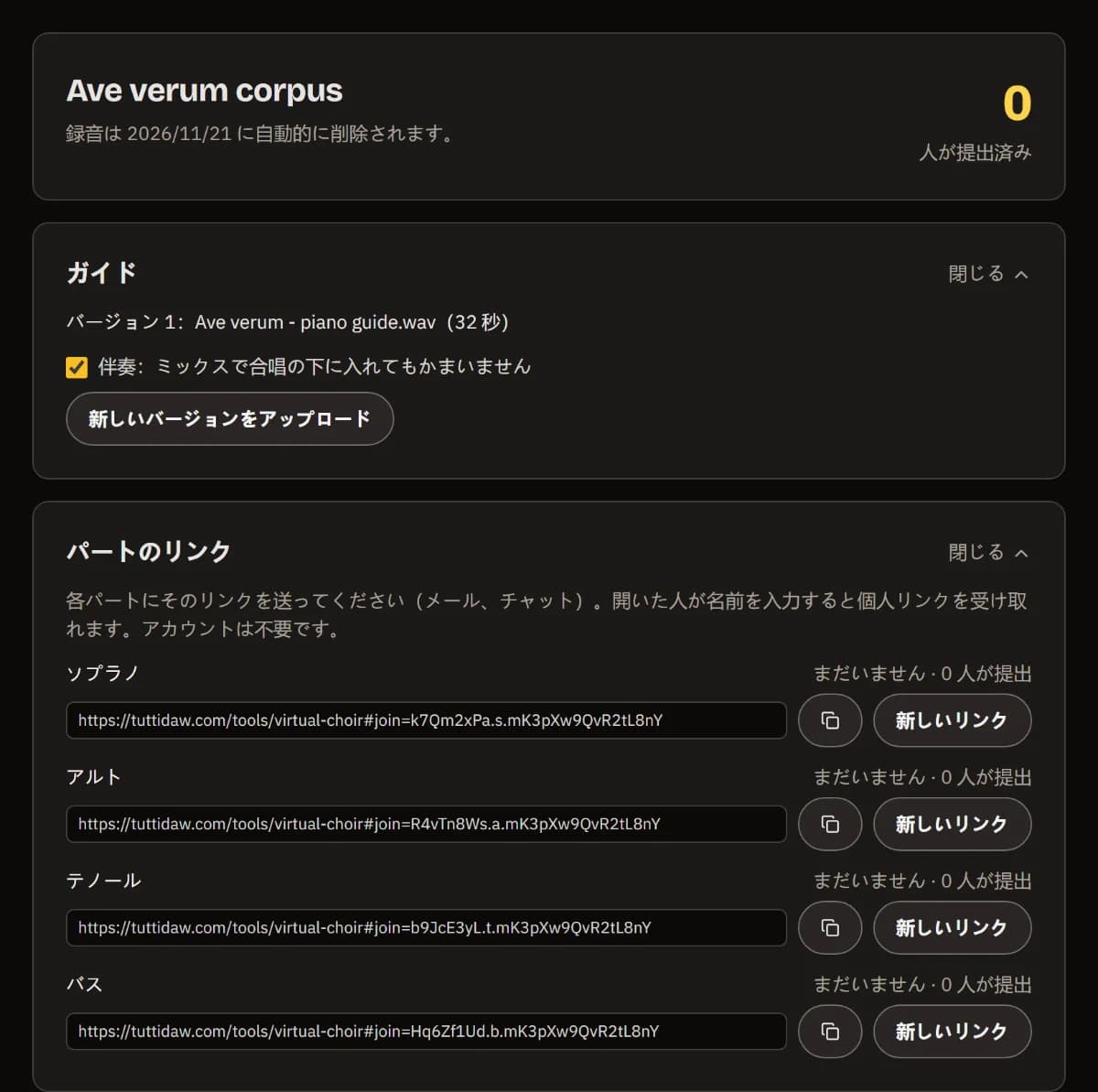Viewport: 1098px width, 1092px height.
Task: Select the アルト join URL field
Action: click(x=426, y=824)
